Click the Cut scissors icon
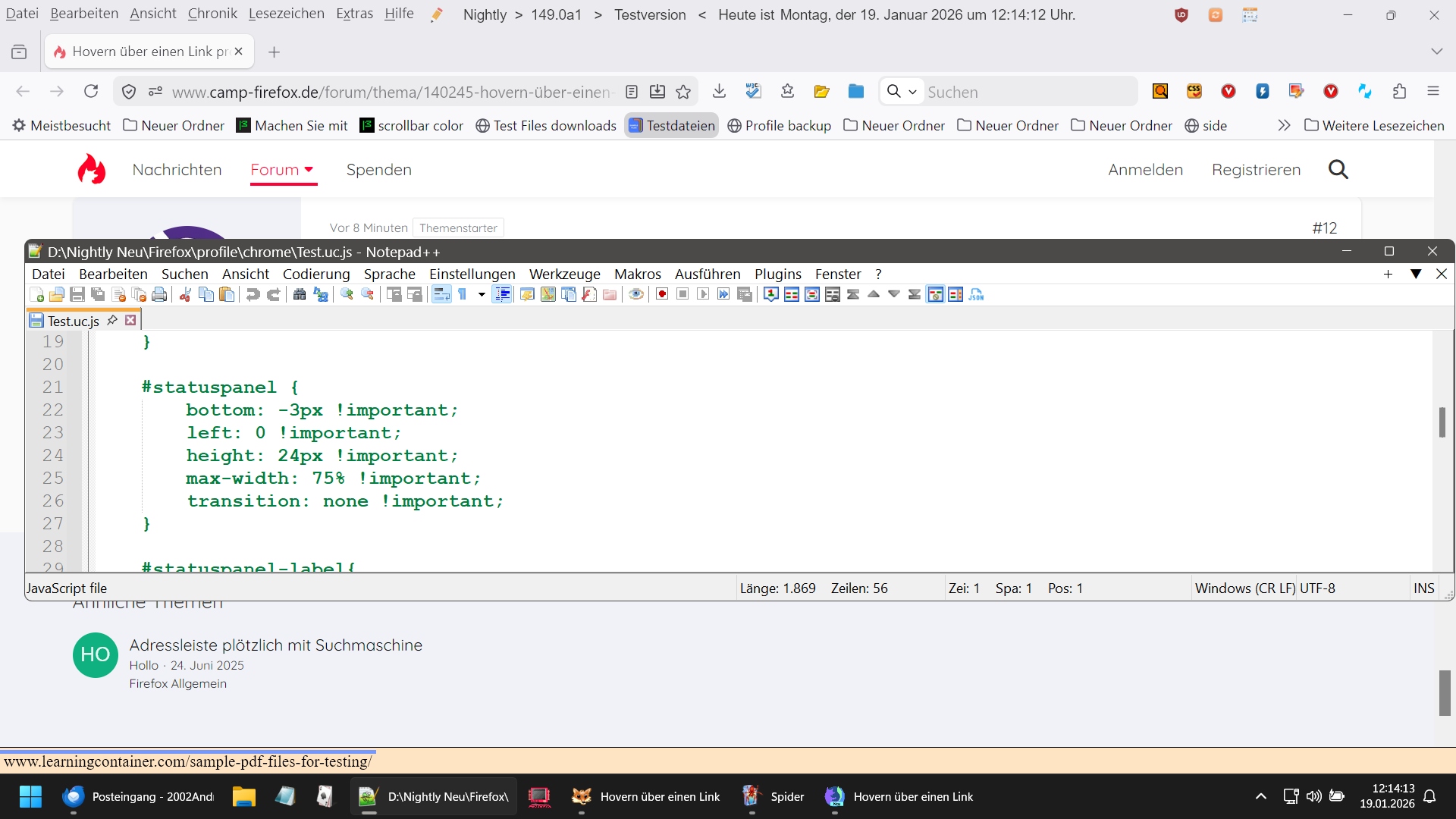Screen dimensions: 1456x819 click(x=185, y=294)
